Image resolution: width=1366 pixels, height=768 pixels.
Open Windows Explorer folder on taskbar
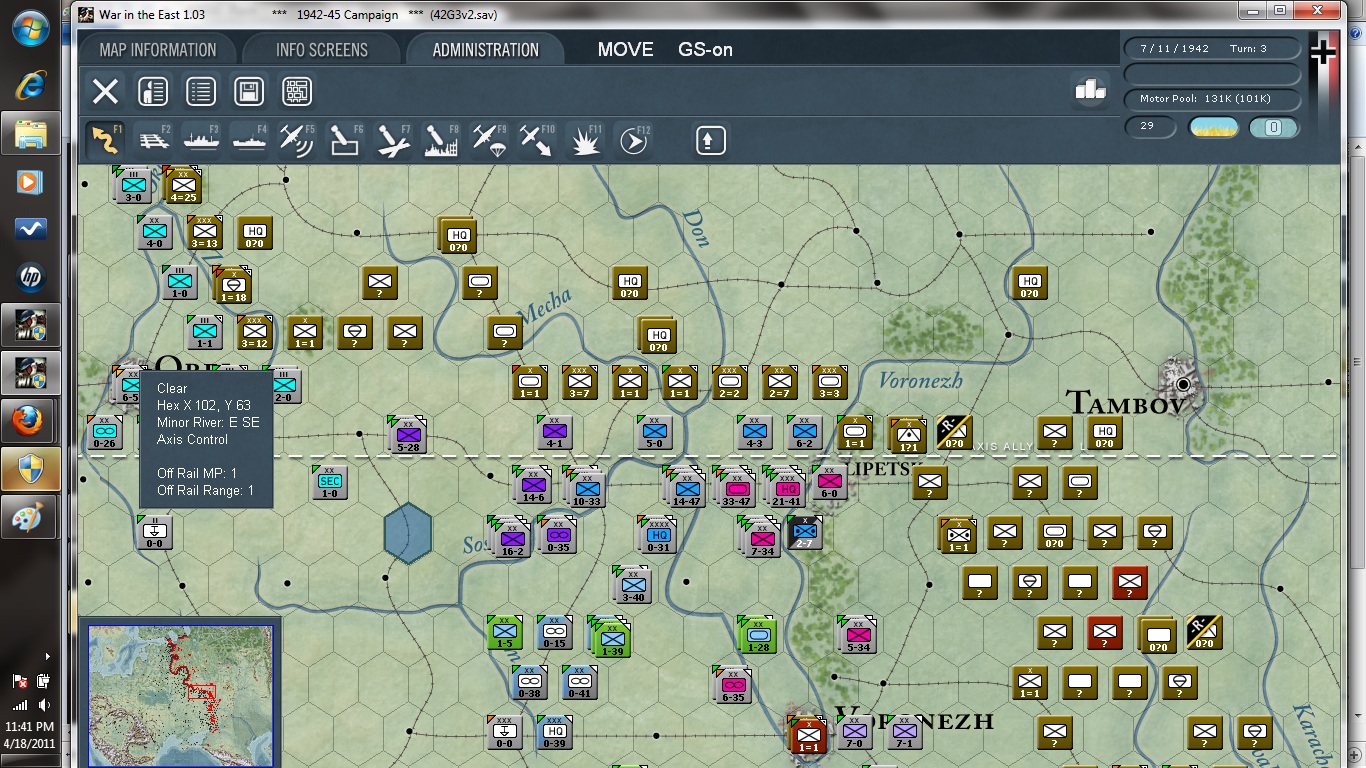30,133
